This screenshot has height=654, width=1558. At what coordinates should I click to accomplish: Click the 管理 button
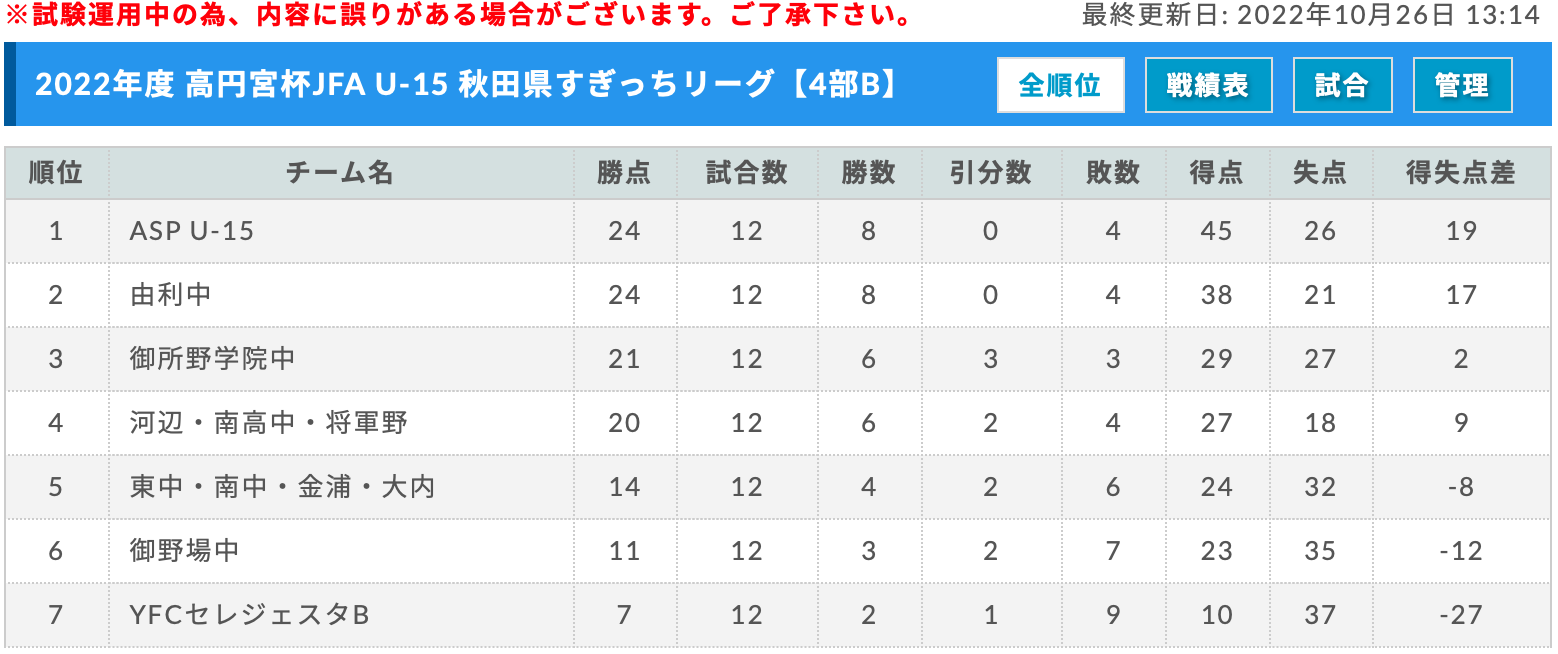pos(1462,85)
